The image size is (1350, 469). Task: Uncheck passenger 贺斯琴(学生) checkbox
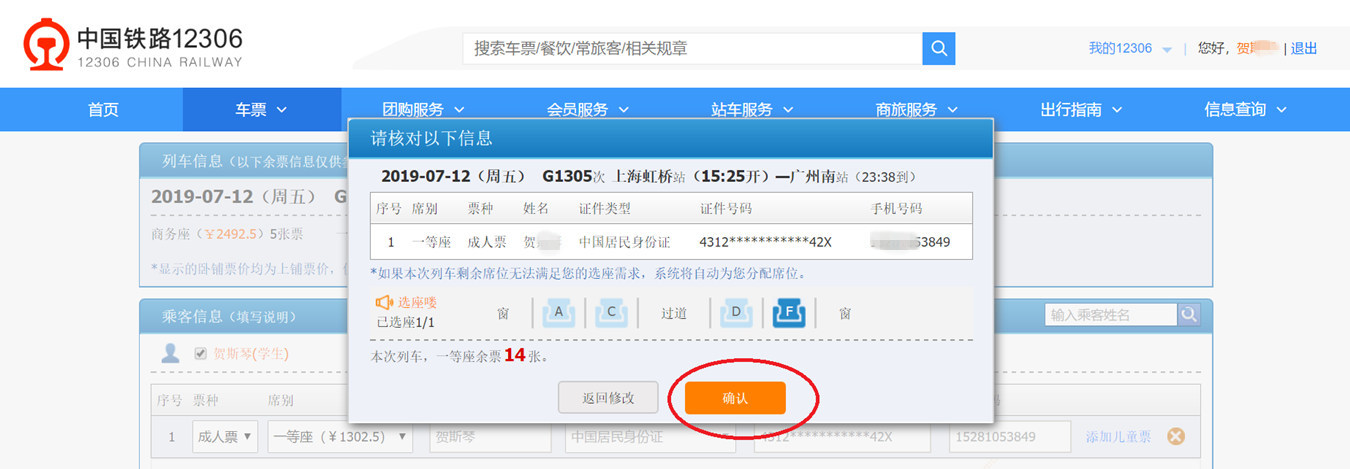click(201, 353)
